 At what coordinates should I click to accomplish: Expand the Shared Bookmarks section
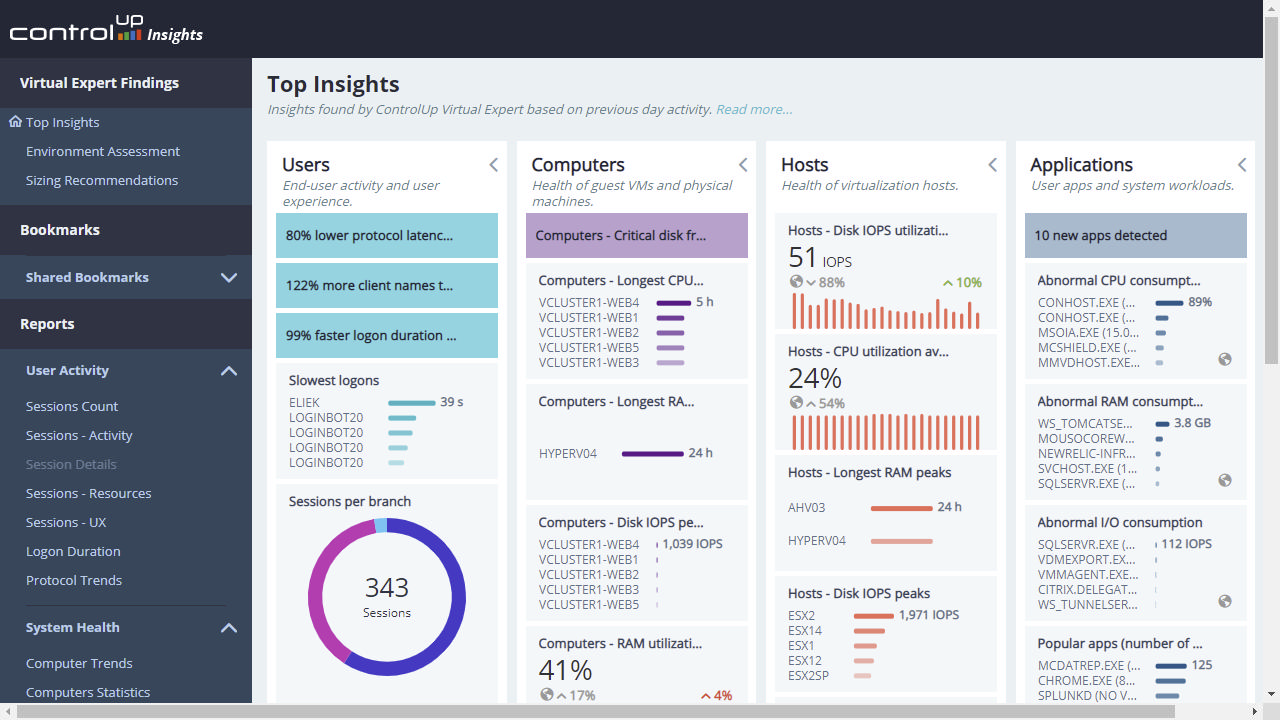(229, 278)
